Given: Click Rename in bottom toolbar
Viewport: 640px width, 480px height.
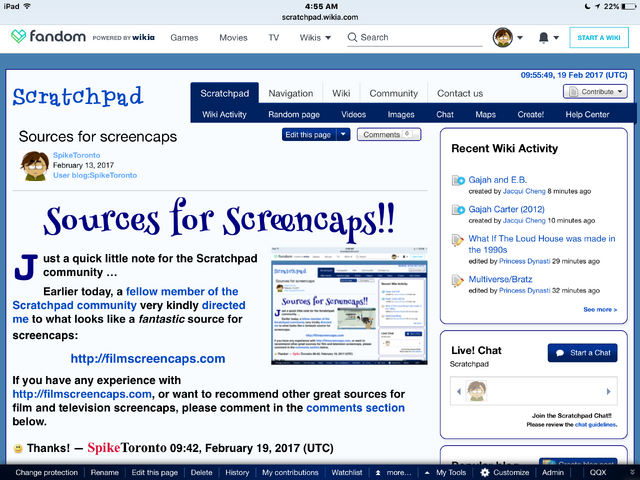Looking at the screenshot, I should tap(104, 472).
